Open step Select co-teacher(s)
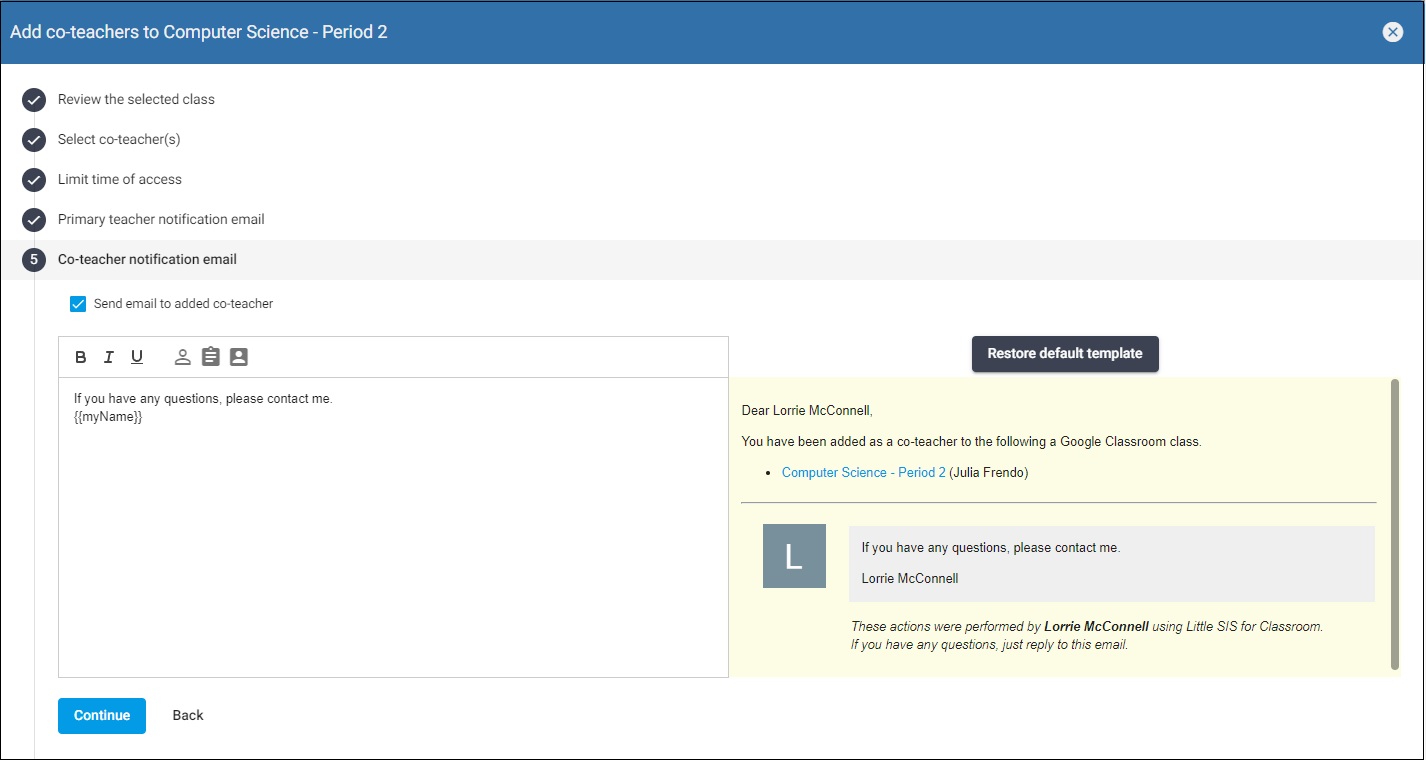The image size is (1426, 760). coord(119,139)
